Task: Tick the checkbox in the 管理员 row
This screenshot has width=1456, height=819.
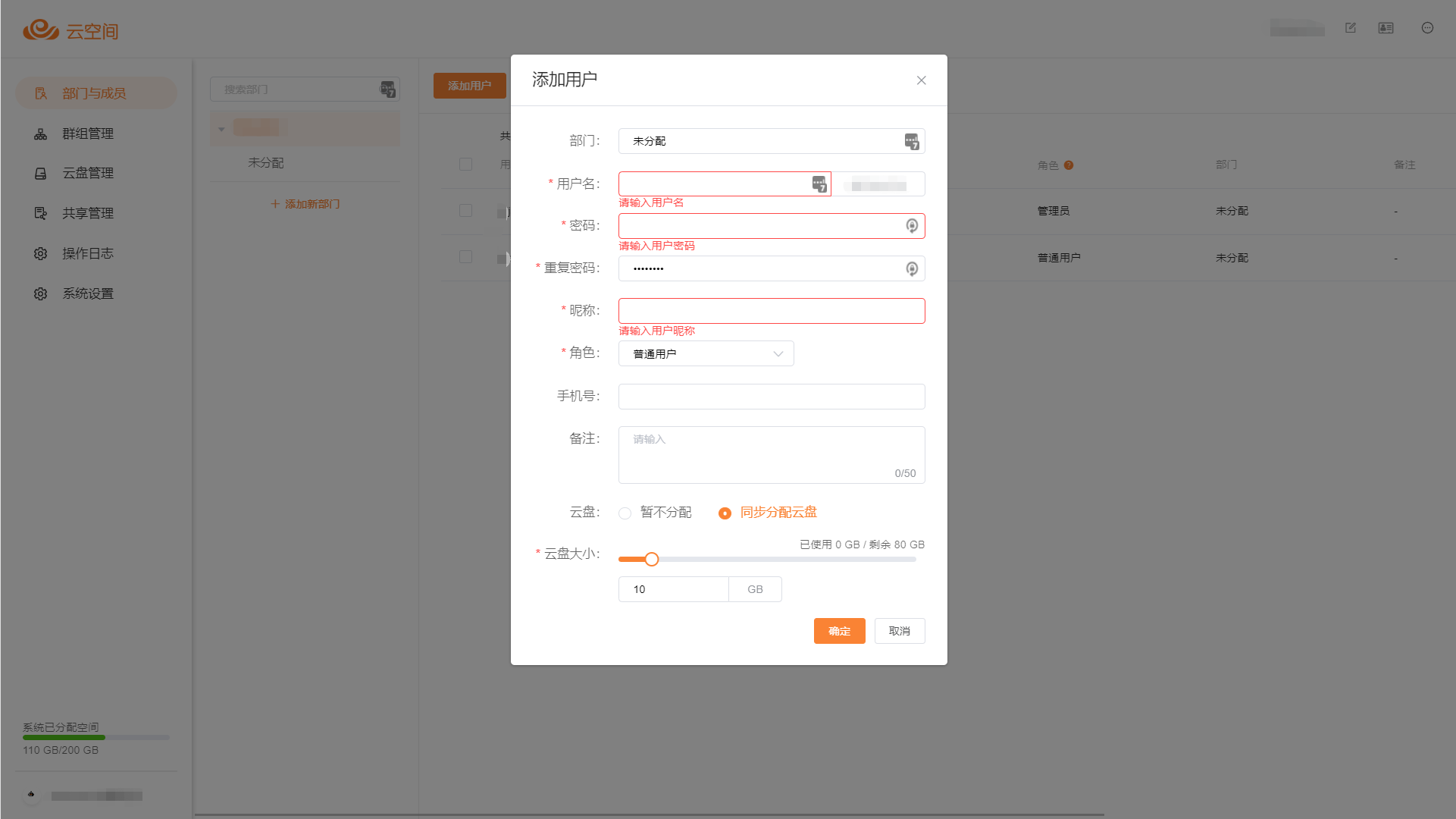Action: pyautogui.click(x=465, y=211)
